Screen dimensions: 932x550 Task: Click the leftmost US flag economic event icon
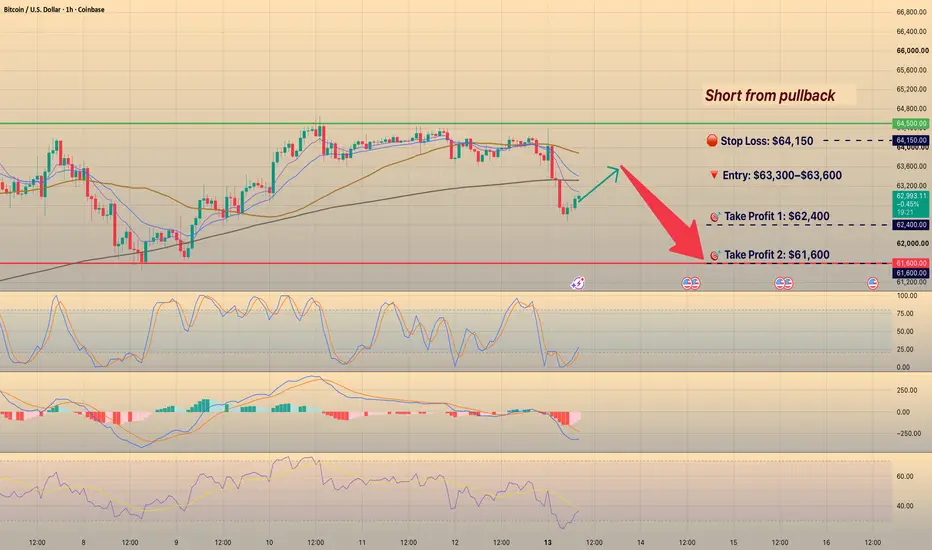click(687, 283)
